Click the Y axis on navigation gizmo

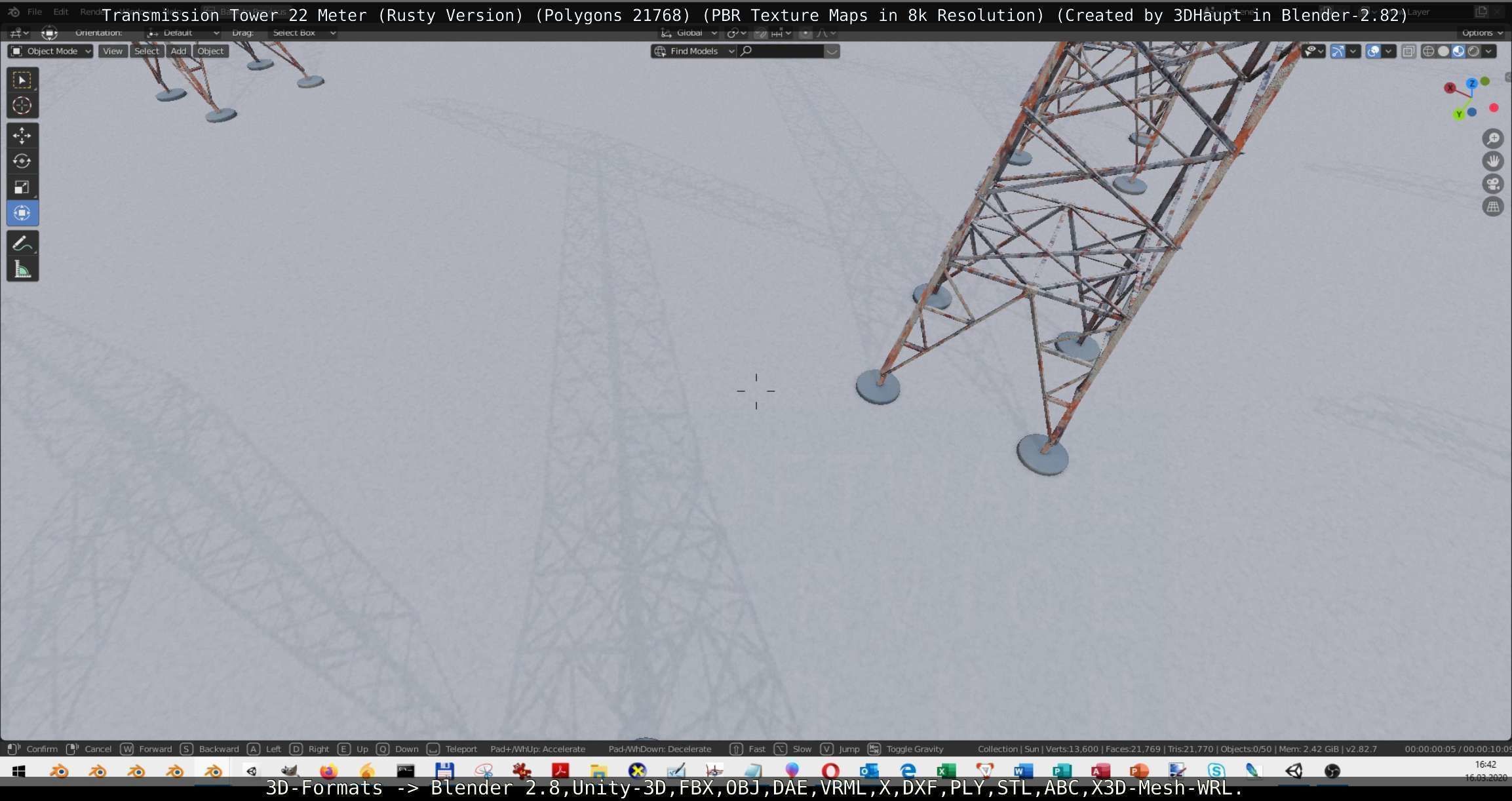(x=1459, y=115)
